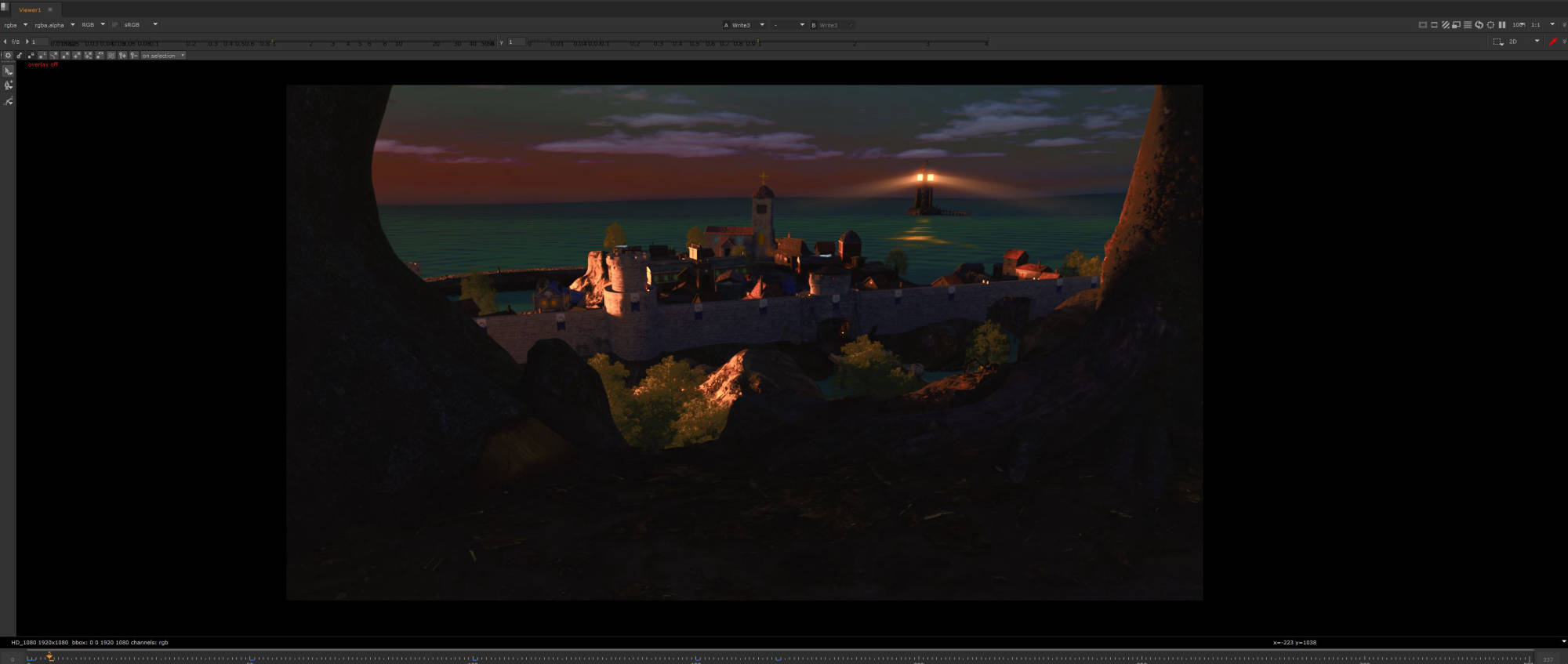Click the pause viewer updates icon
Viewport: 1568px width, 664px height.
coord(1502,25)
